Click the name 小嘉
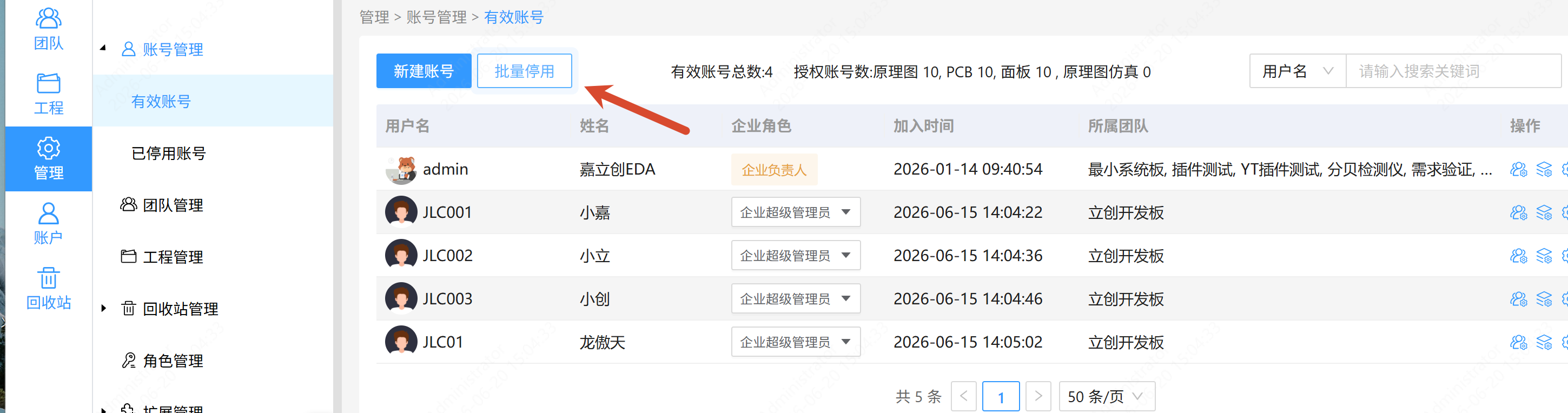The image size is (1568, 413). point(595,212)
